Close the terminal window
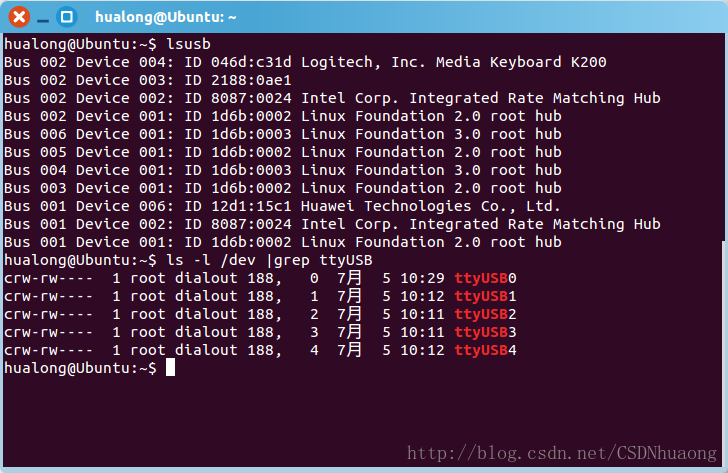The image size is (728, 473). (19, 16)
